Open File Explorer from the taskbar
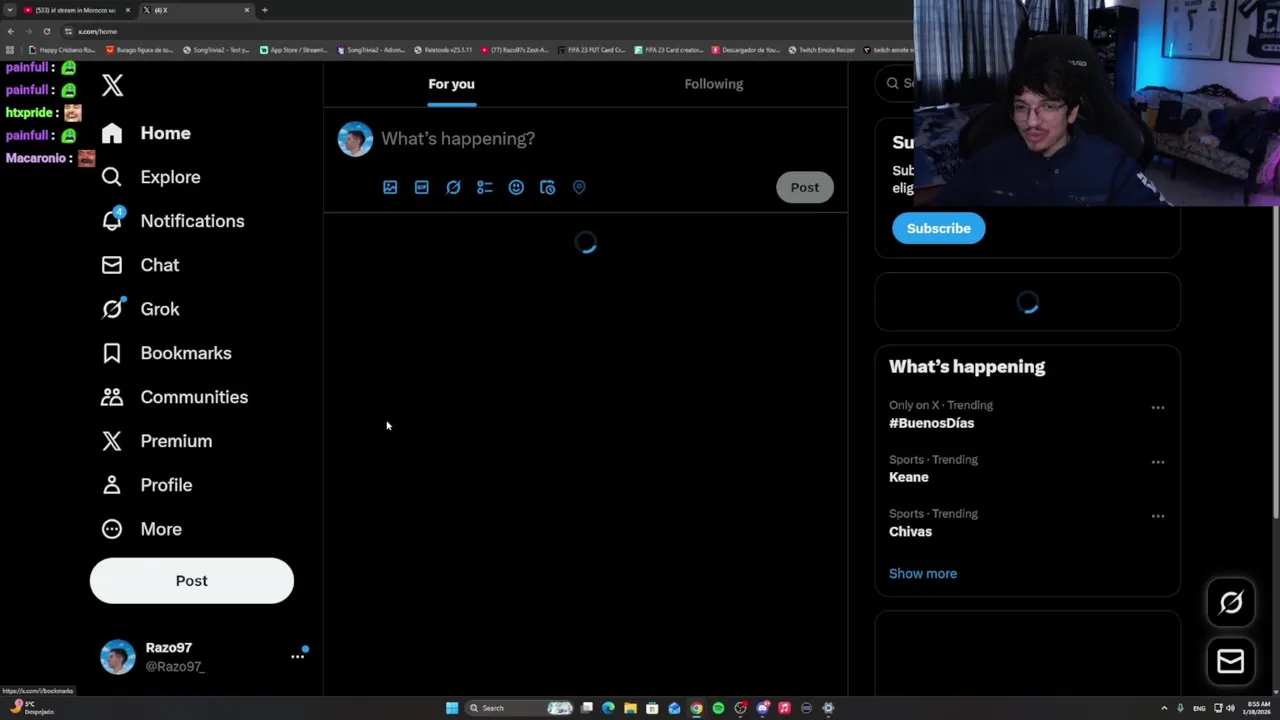Screen dimensions: 1280x720 [630, 708]
